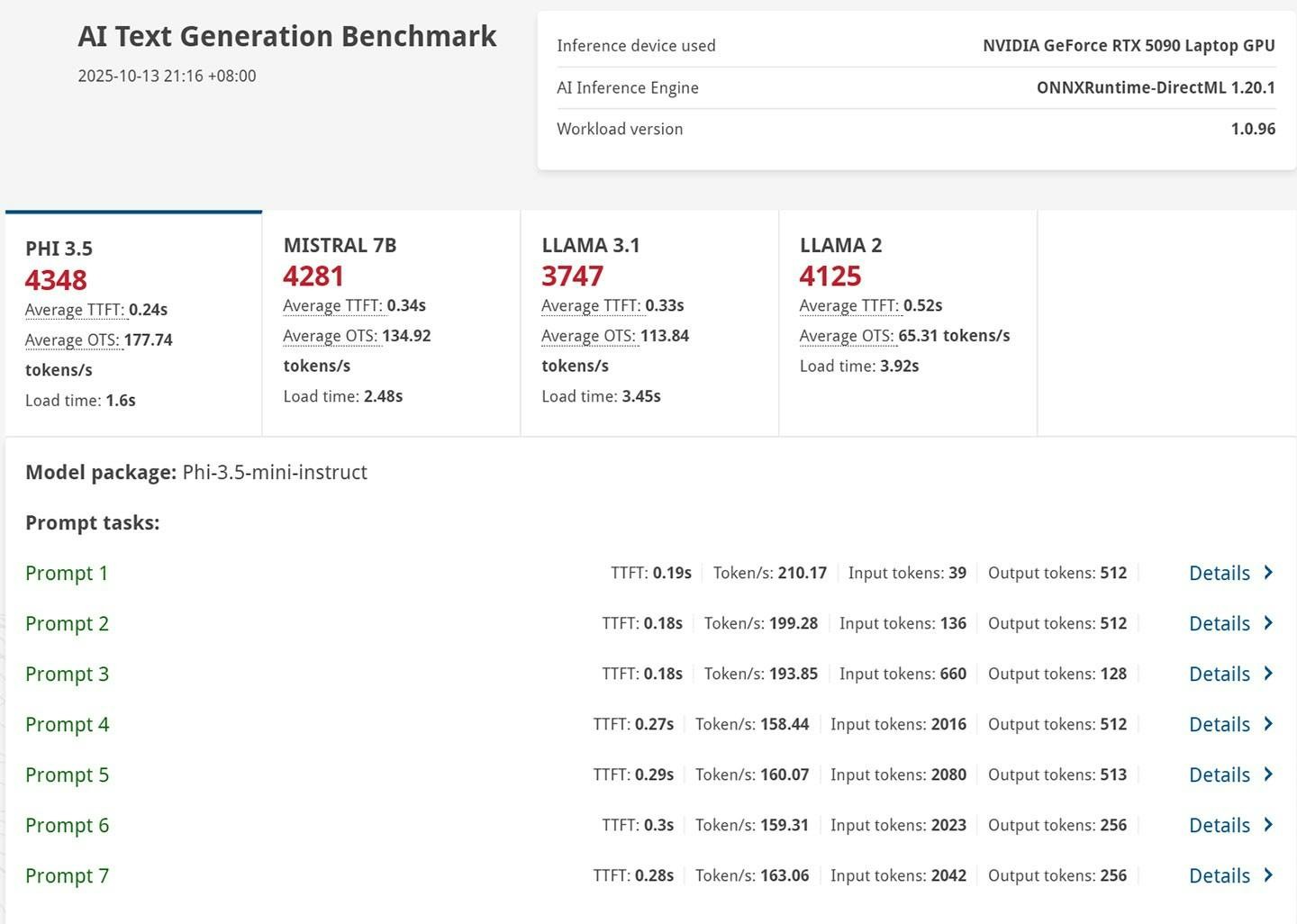Click the chevron arrow on Prompt 6 row
Viewport: 1297px width, 924px height.
(x=1268, y=824)
